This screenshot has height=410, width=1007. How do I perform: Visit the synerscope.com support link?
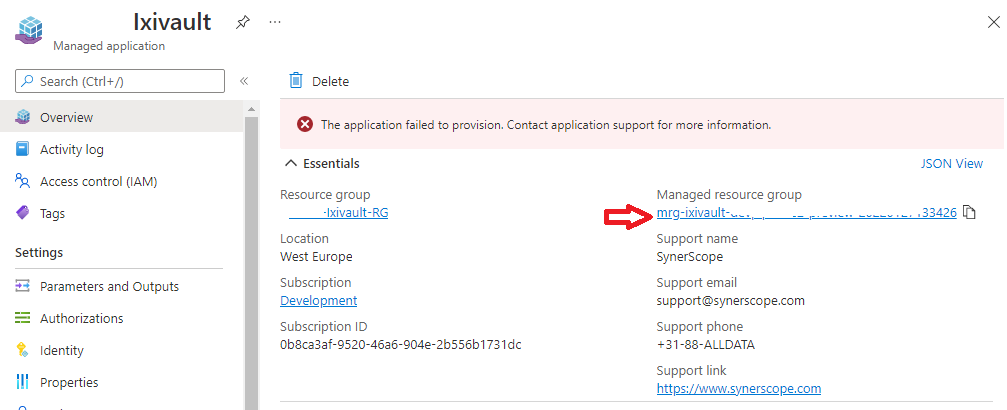tap(738, 389)
